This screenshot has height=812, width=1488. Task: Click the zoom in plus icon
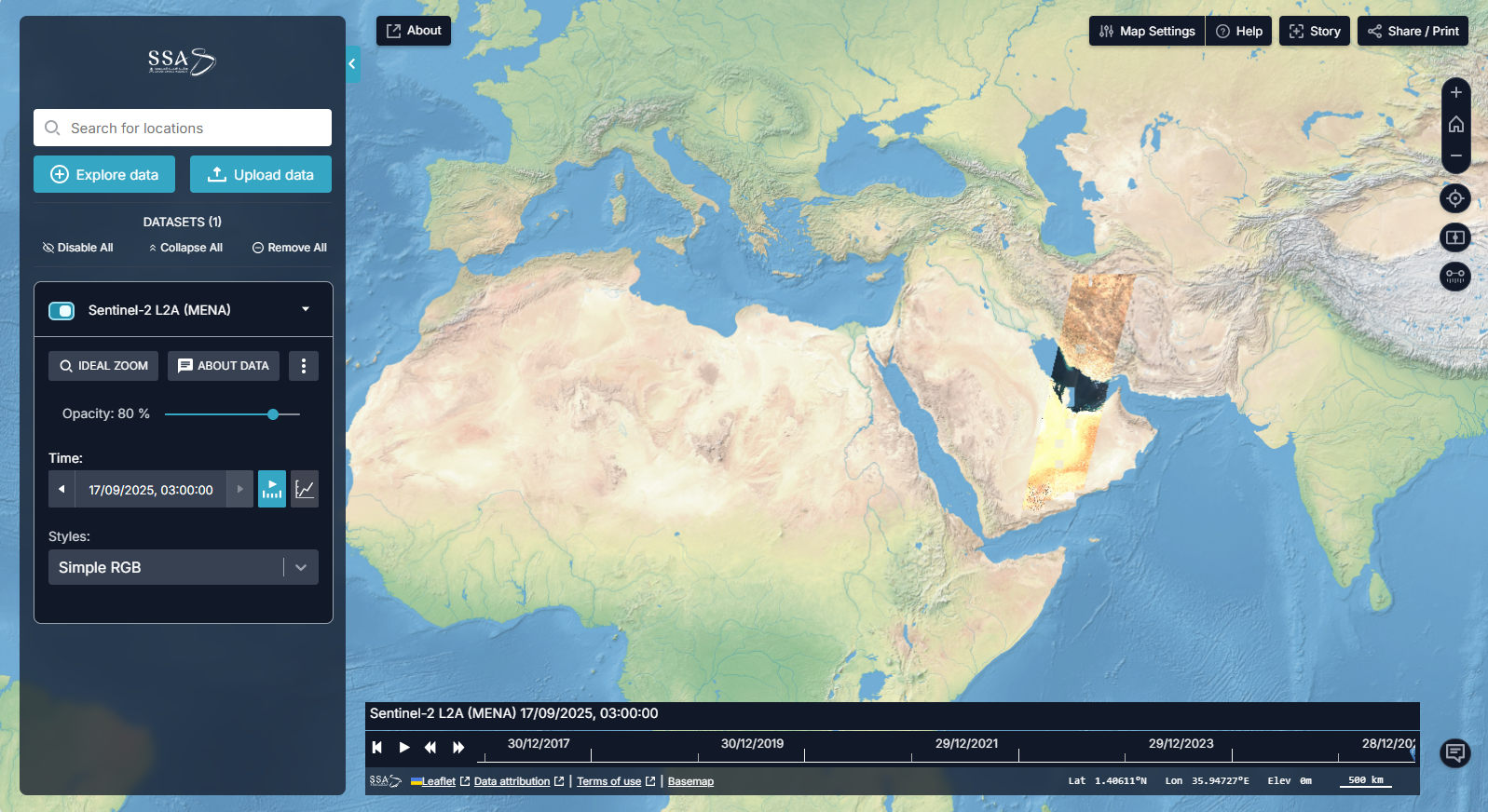click(x=1455, y=93)
